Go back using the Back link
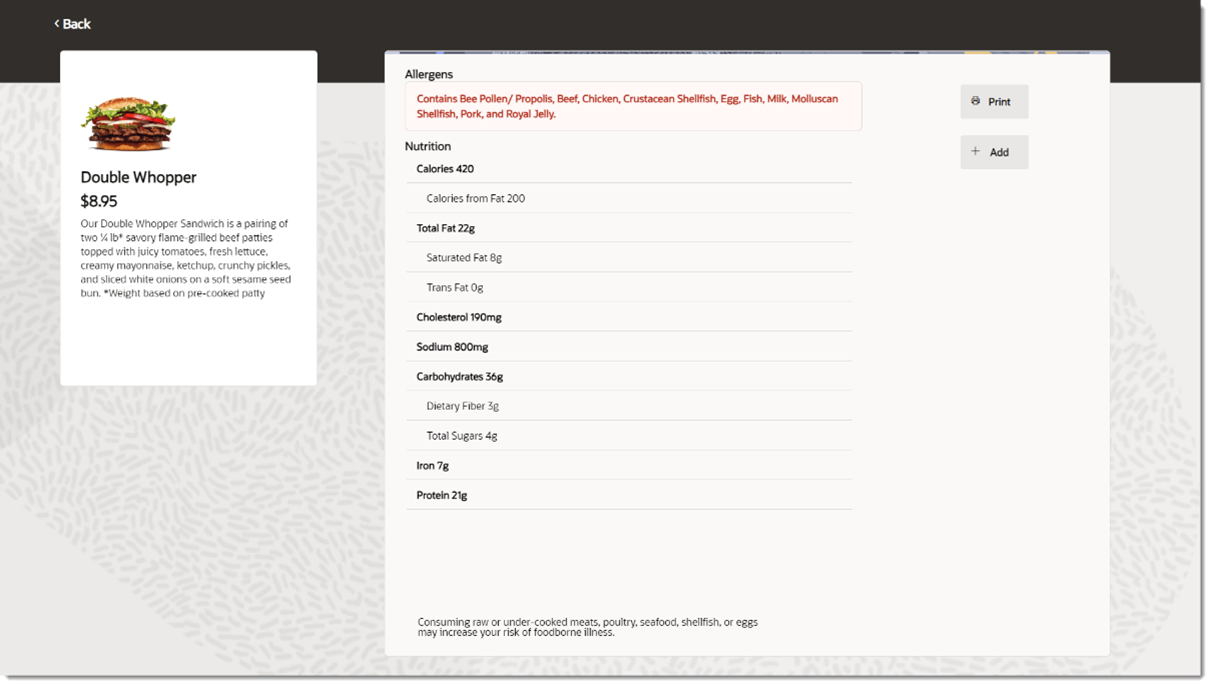1210x685 pixels. coord(72,24)
